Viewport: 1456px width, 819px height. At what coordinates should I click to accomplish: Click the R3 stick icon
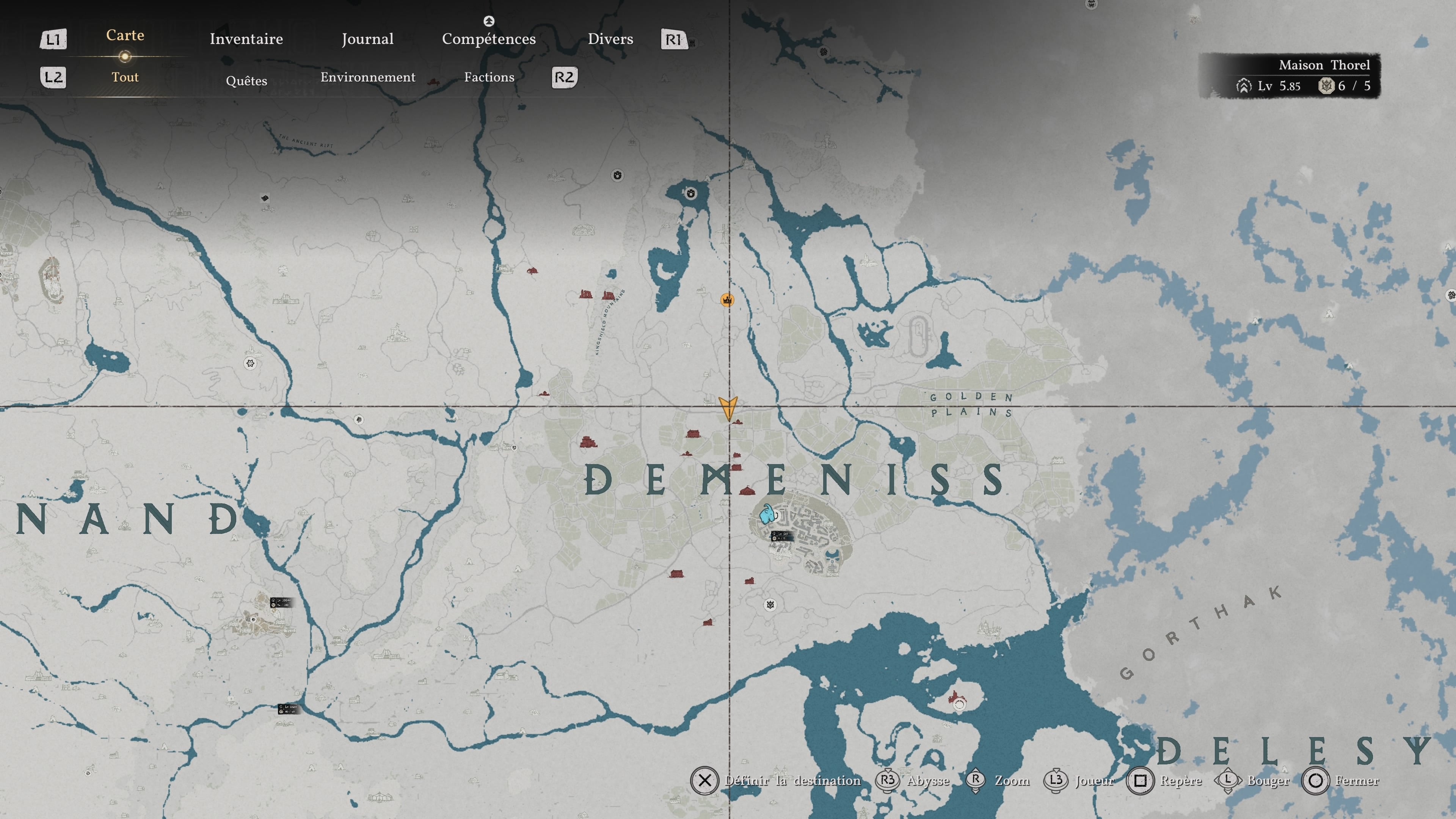(x=887, y=781)
